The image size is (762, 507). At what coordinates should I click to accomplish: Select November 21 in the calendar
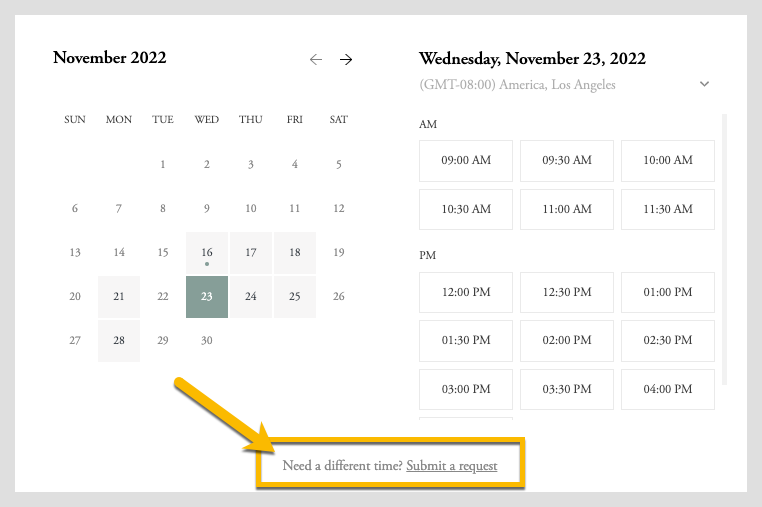(x=119, y=297)
